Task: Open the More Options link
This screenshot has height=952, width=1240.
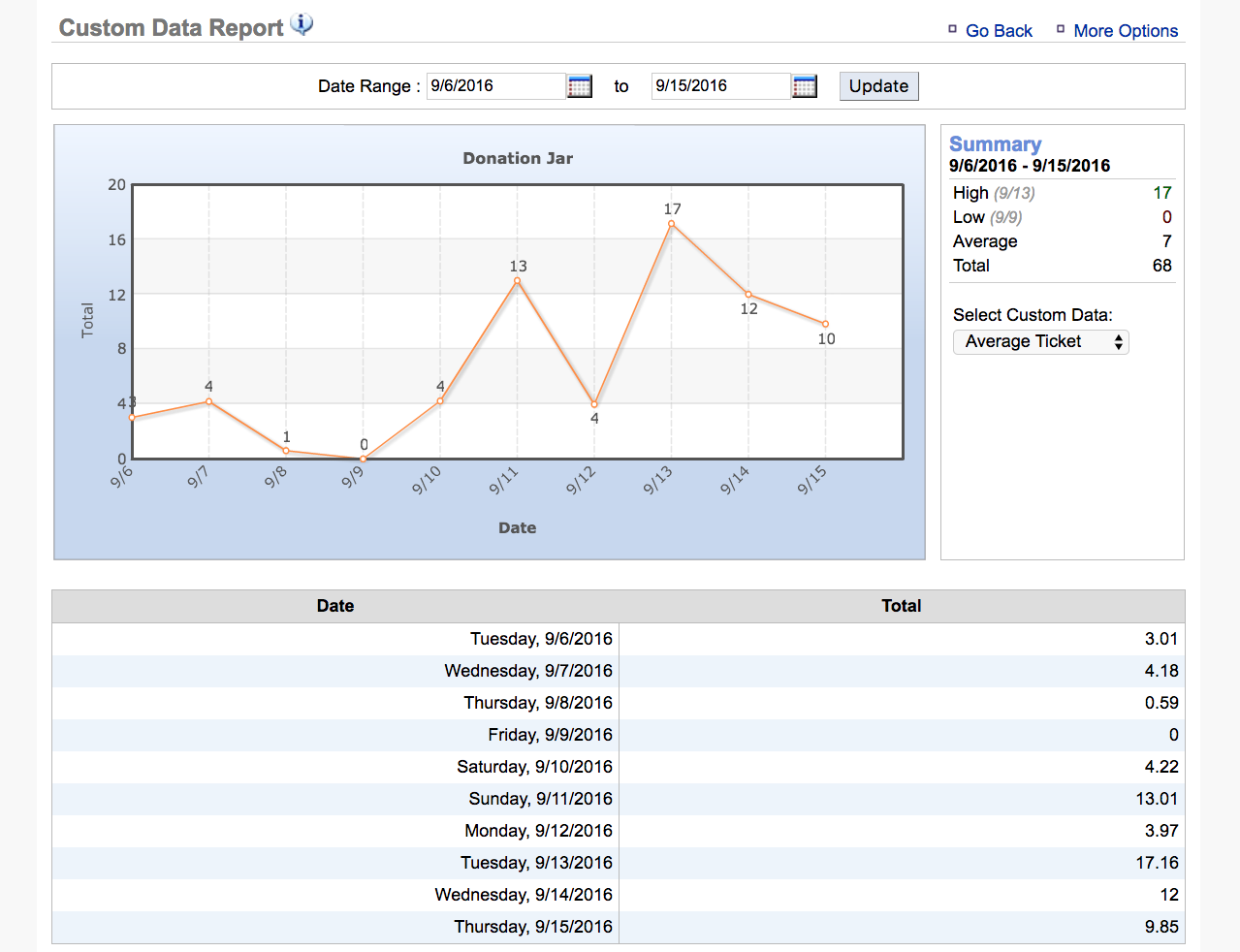Action: point(1126,31)
